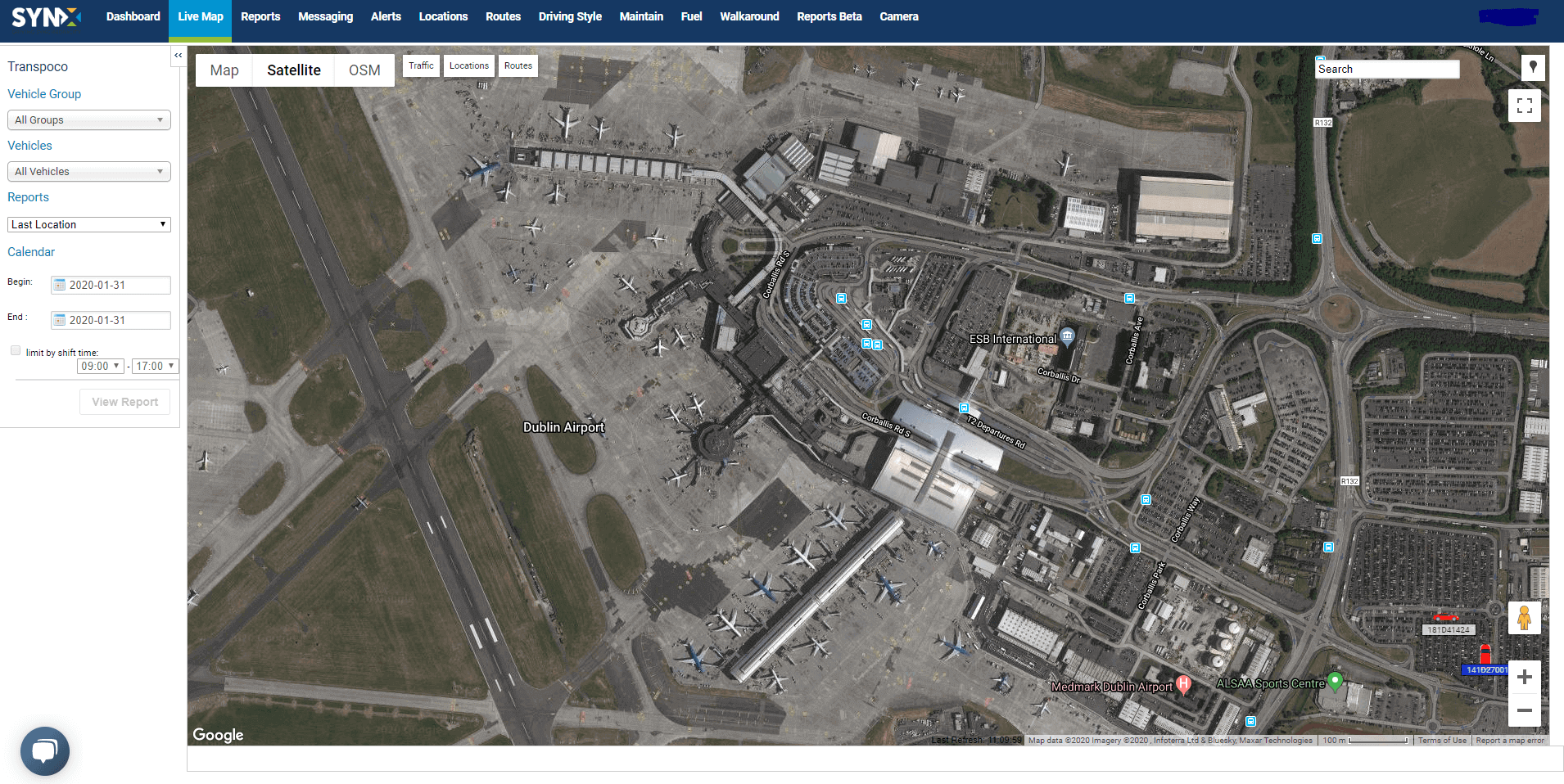Open the 09:00 shift start dropdown
Screen dimensions: 1564x784
click(101, 366)
